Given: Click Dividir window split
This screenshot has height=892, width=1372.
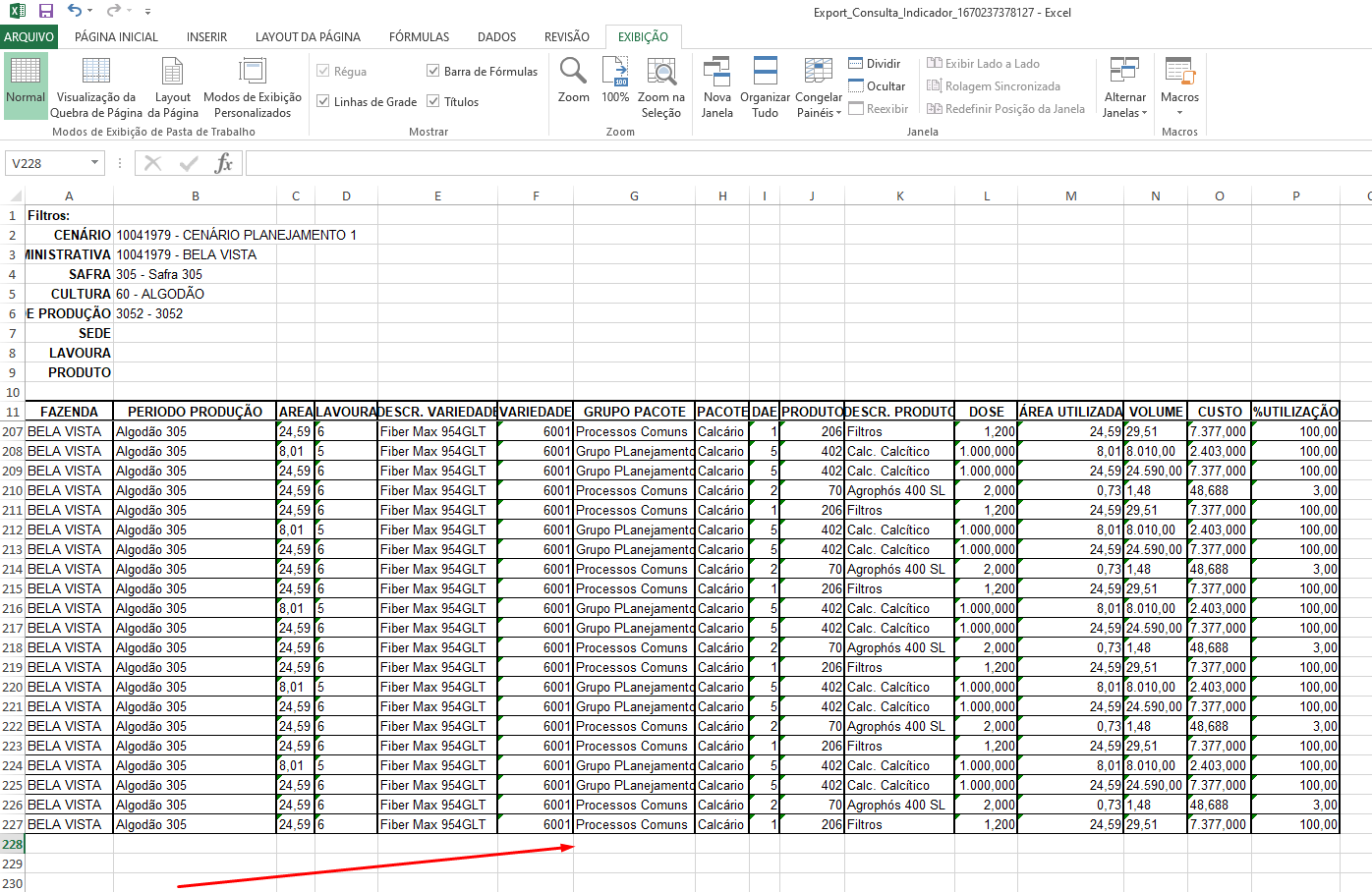Looking at the screenshot, I should 875,64.
